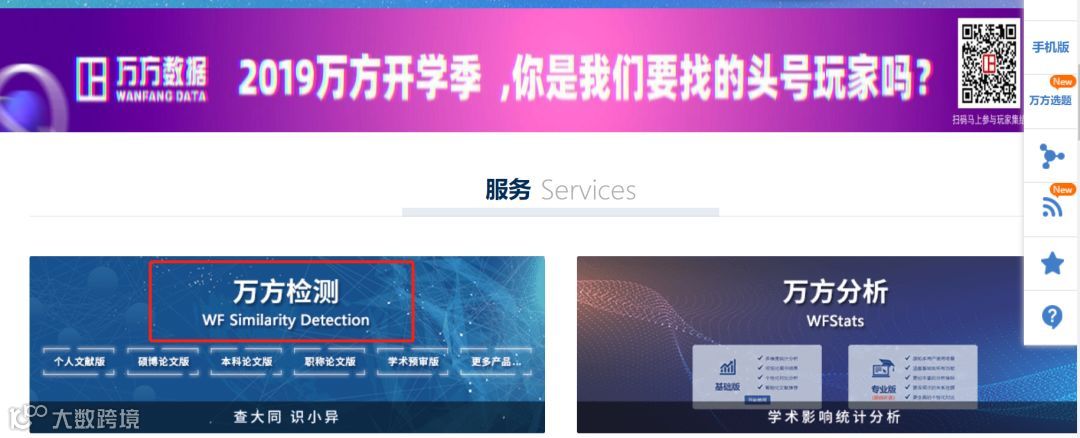The image size is (1080, 438).
Task: Open the RSS subscription feed icon
Action: coord(1052,207)
